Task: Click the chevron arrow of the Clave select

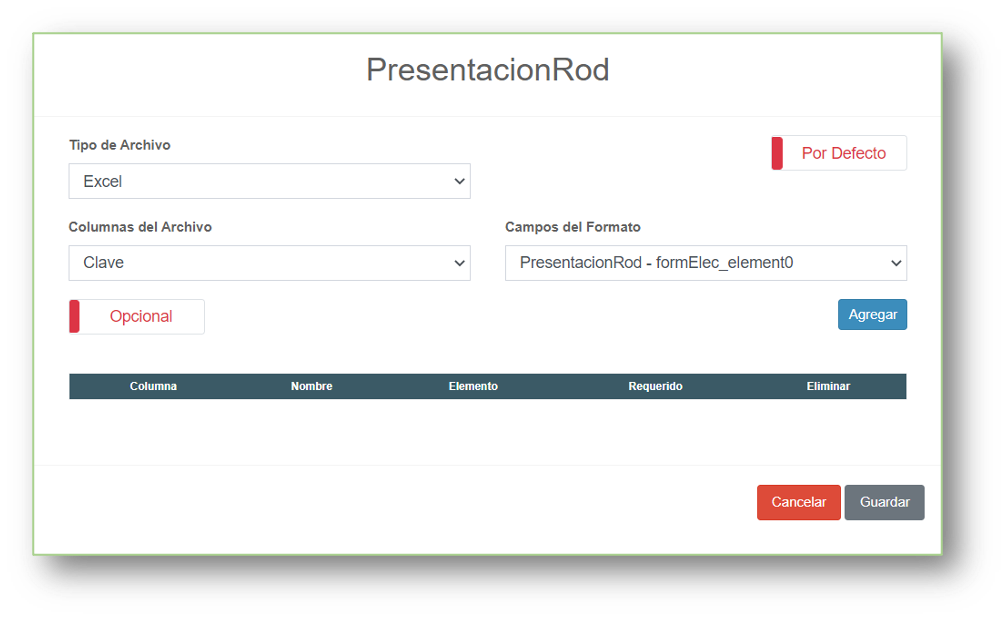Action: [x=459, y=263]
